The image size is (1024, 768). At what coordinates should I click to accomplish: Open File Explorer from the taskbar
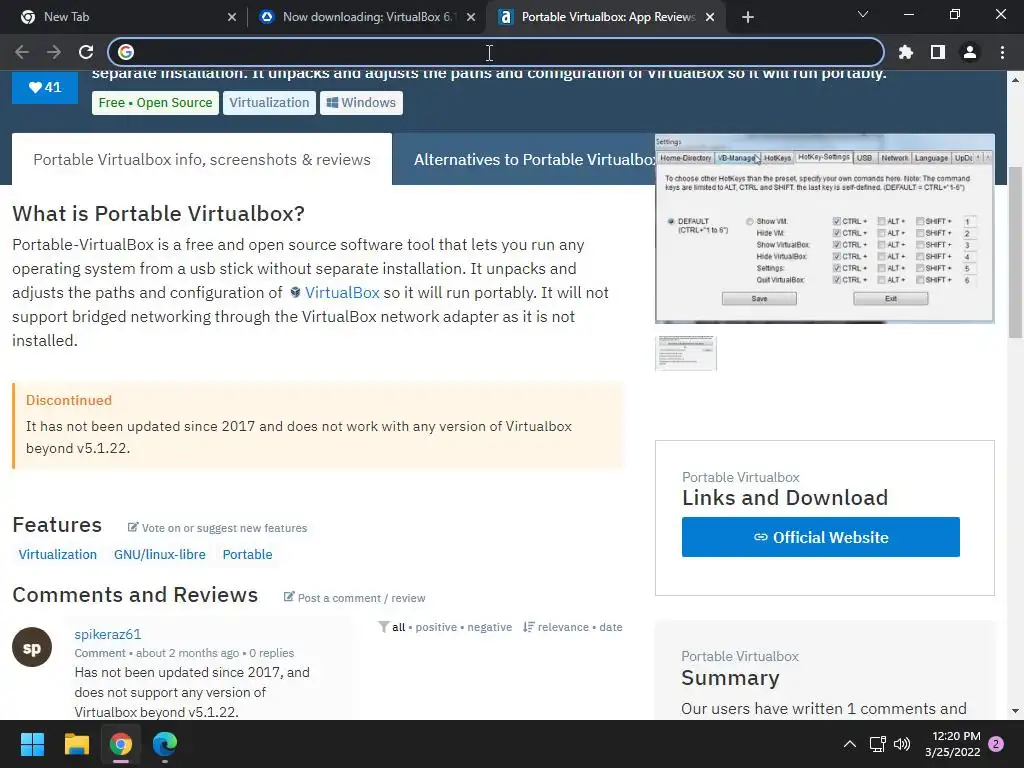click(76, 744)
